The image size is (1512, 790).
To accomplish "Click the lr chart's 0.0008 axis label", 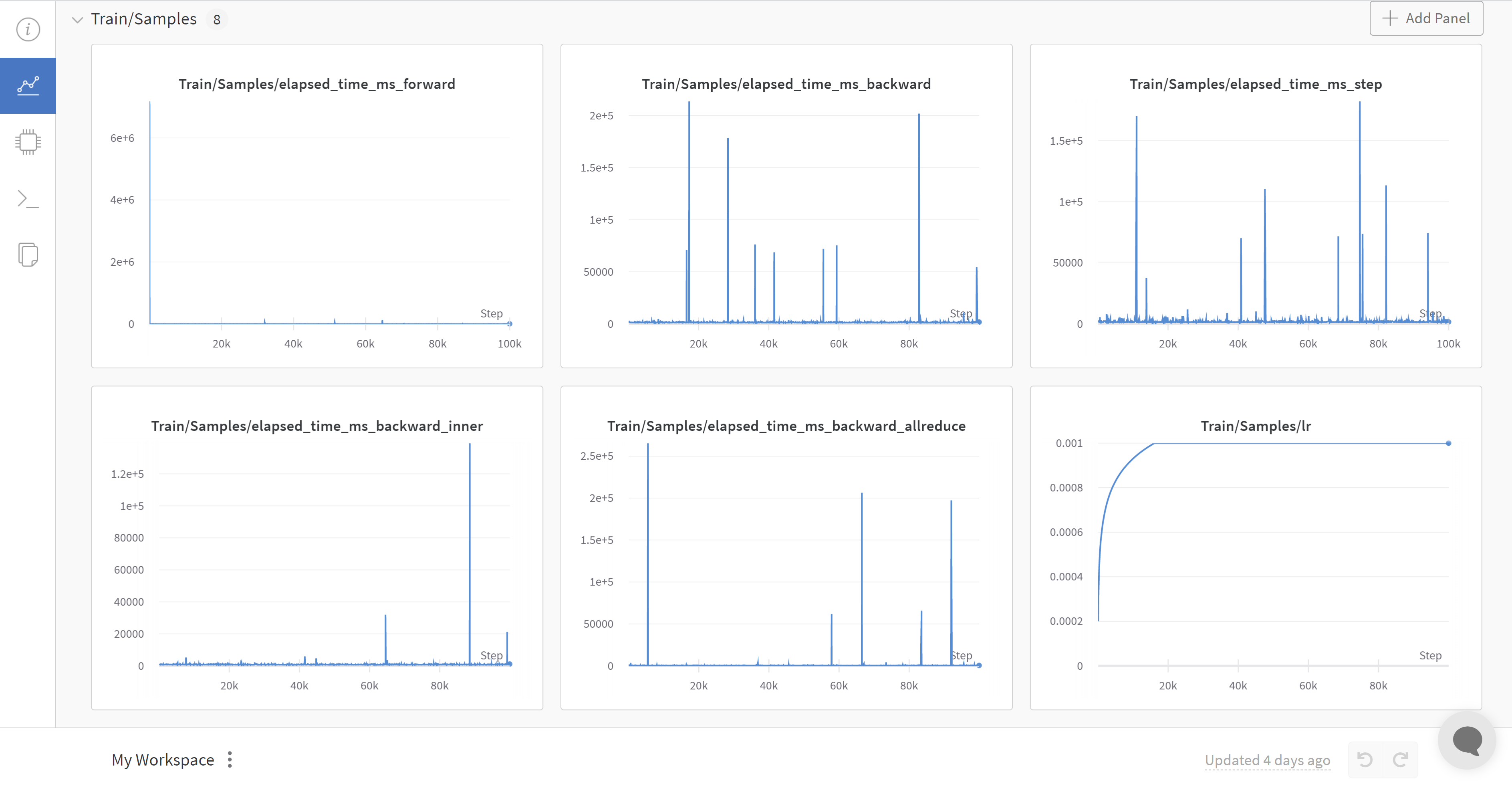I will [x=1066, y=487].
